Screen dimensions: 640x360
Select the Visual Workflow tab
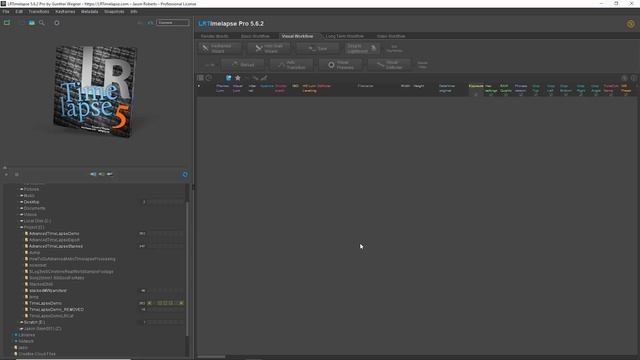tap(298, 36)
